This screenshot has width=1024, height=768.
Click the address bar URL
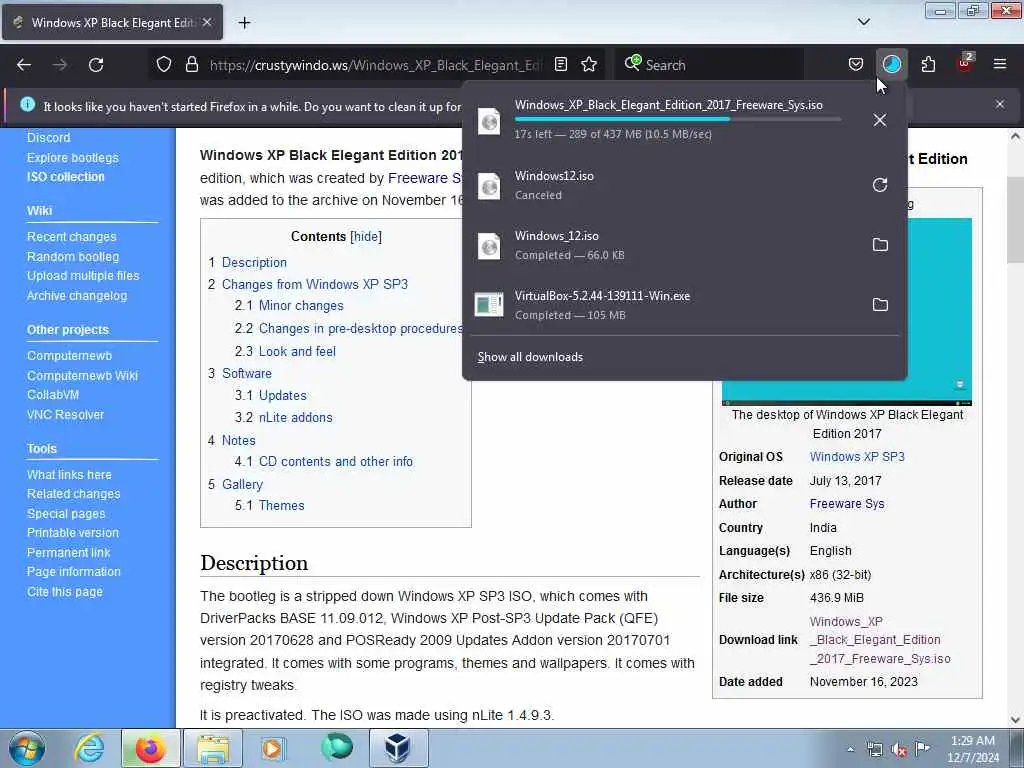point(376,65)
